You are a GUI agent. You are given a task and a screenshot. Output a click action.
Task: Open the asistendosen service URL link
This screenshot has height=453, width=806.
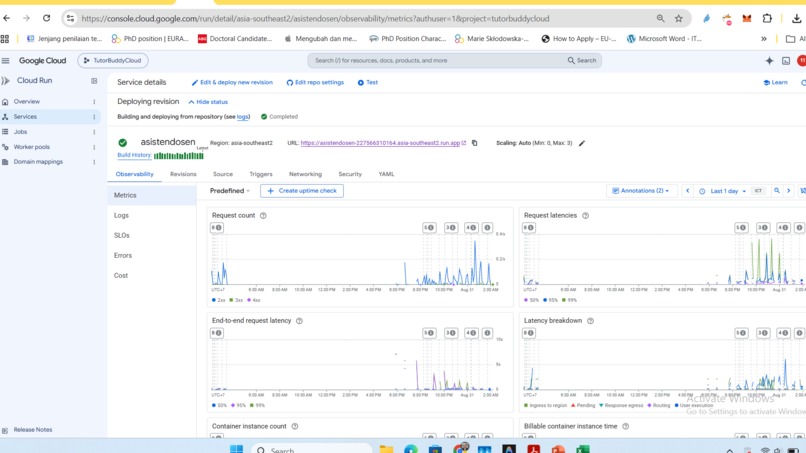(380, 143)
